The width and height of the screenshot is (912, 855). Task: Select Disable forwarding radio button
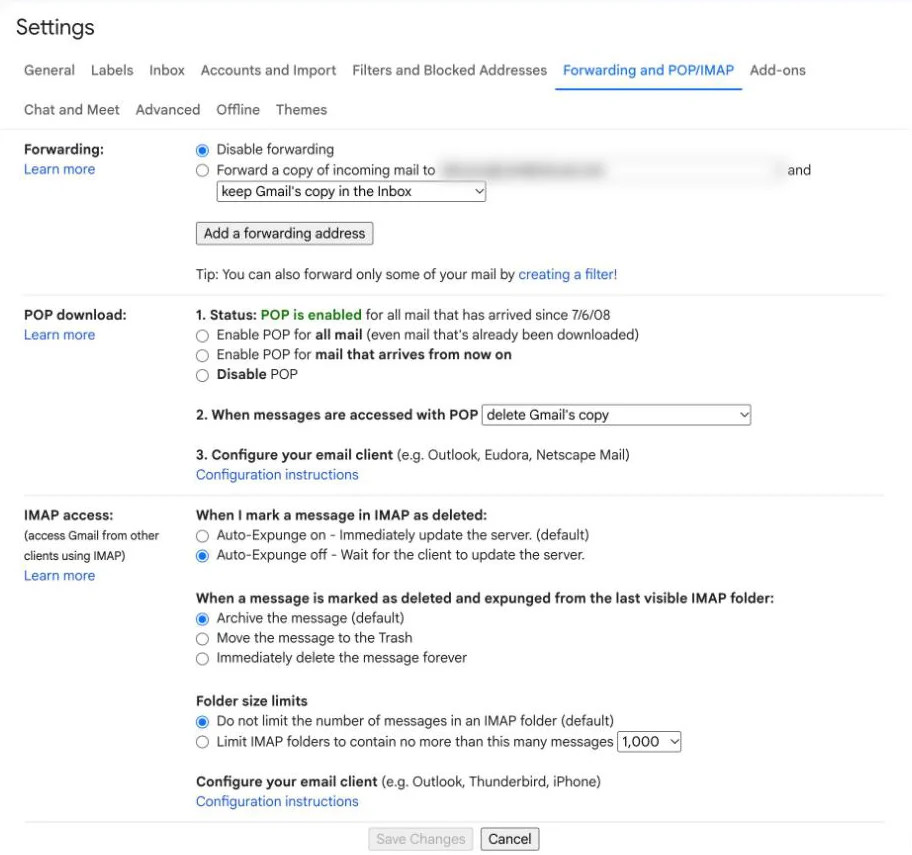(x=202, y=151)
